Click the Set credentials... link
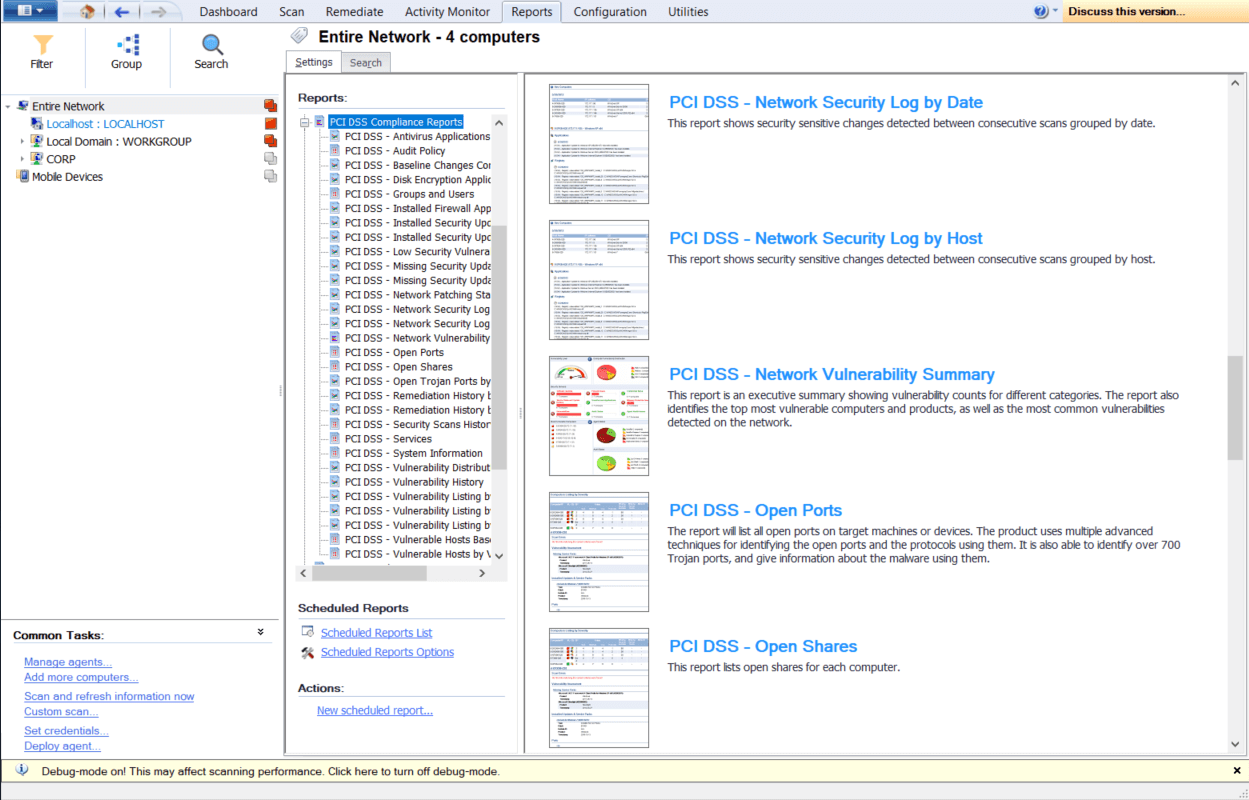Screen dimensions: 1249x800 pos(66,731)
